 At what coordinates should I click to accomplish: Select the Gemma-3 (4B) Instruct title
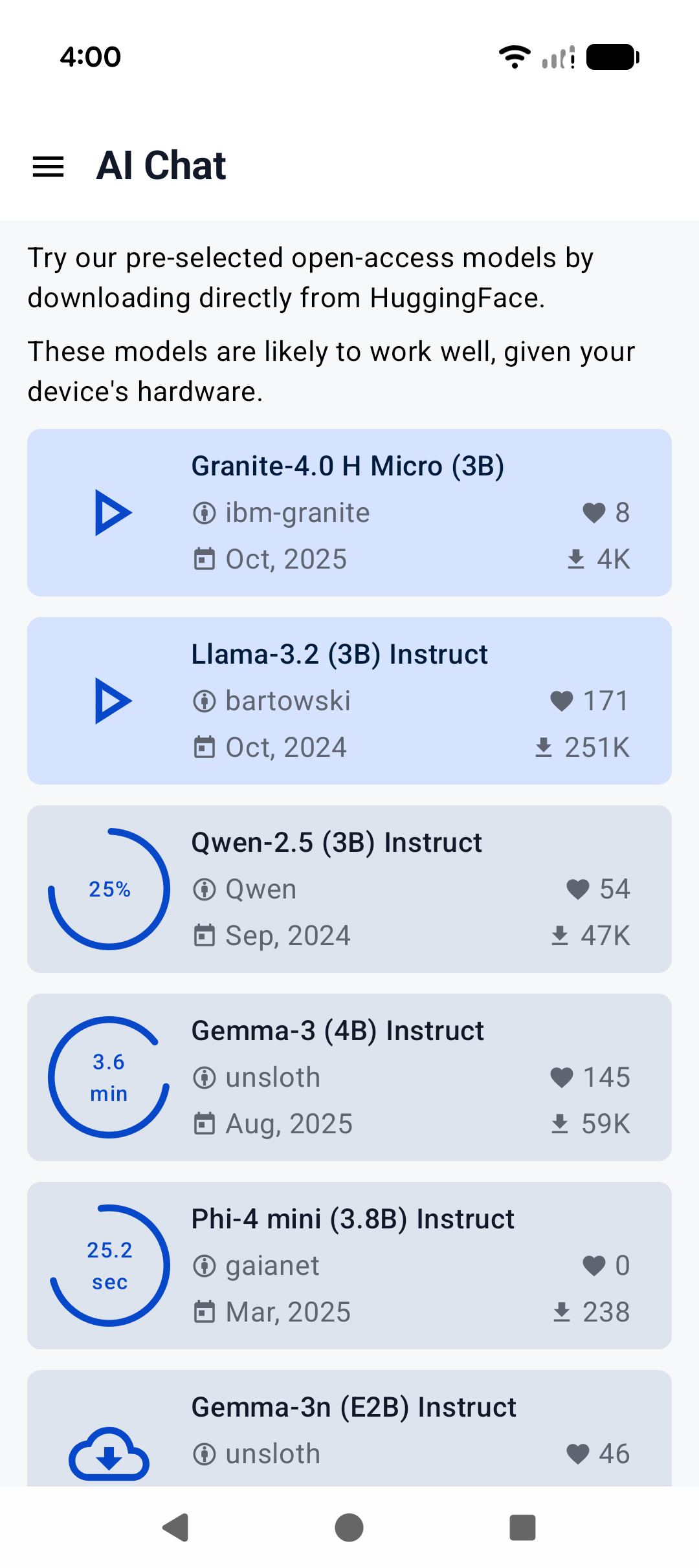click(337, 1031)
